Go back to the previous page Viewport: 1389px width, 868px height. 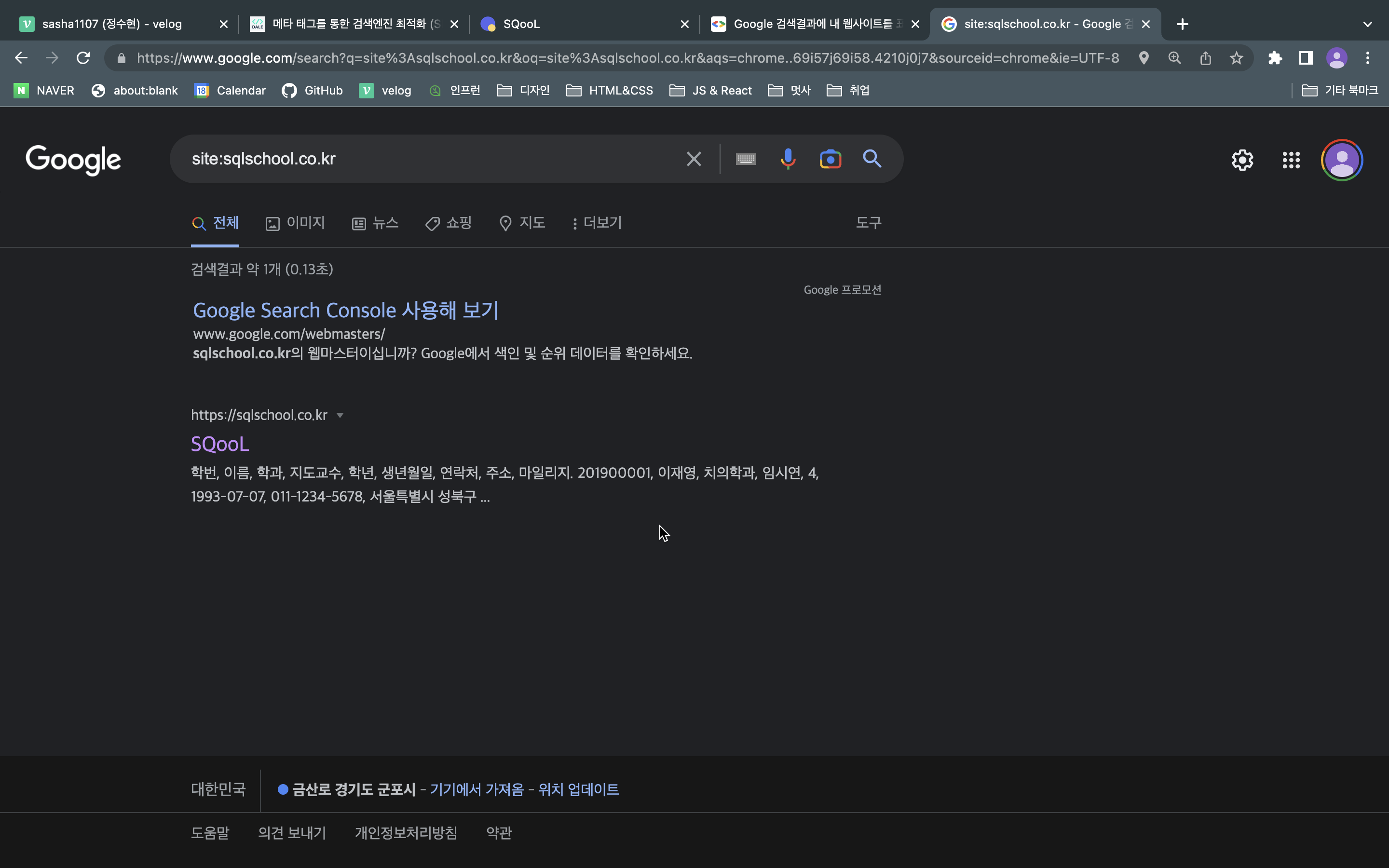pos(21,58)
